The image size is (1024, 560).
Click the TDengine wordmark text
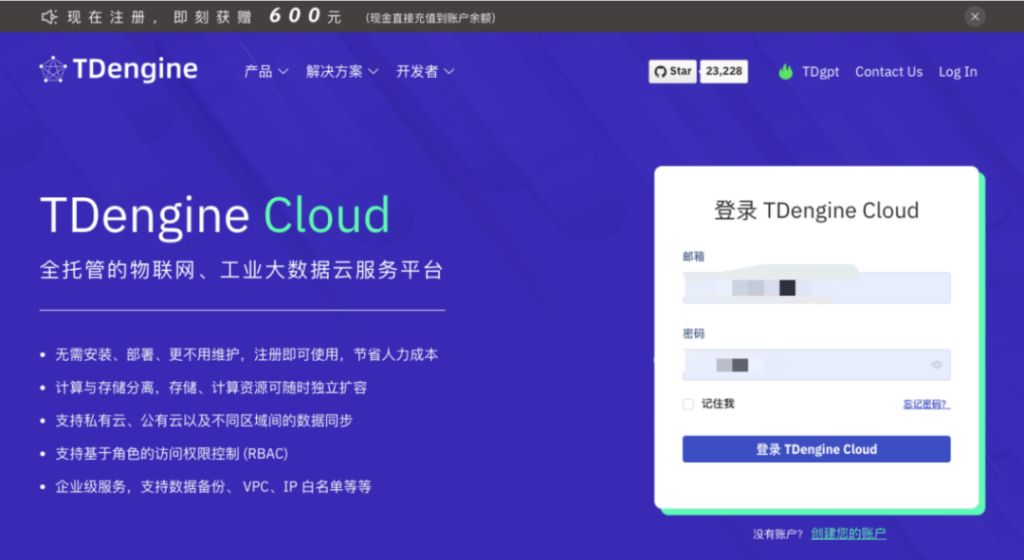pos(135,69)
